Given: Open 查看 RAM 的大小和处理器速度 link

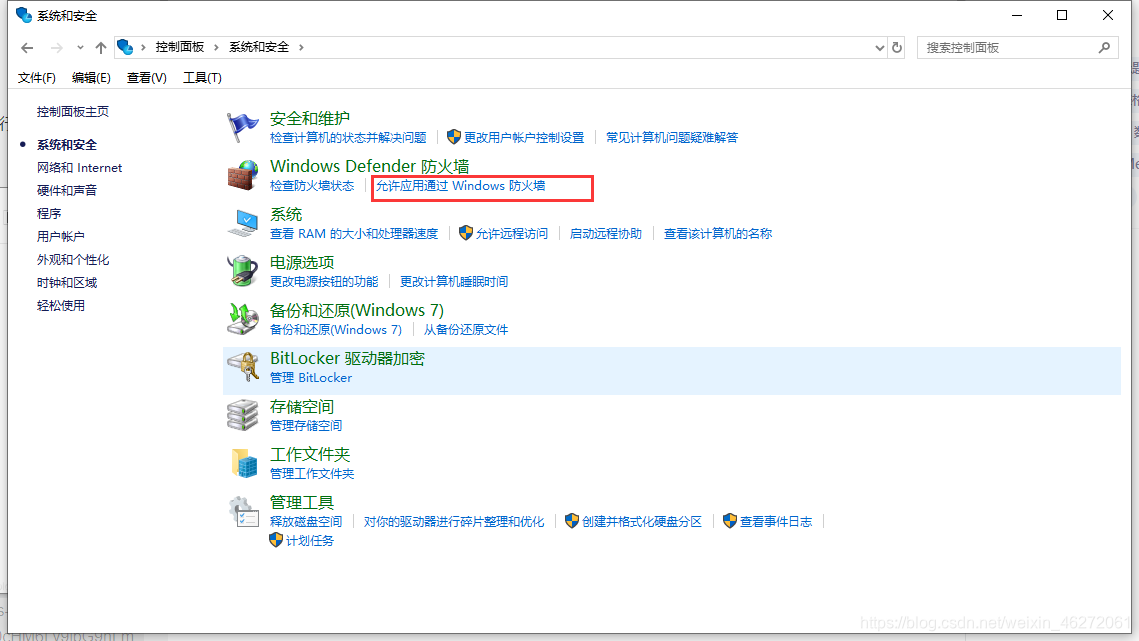Looking at the screenshot, I should click(x=354, y=233).
